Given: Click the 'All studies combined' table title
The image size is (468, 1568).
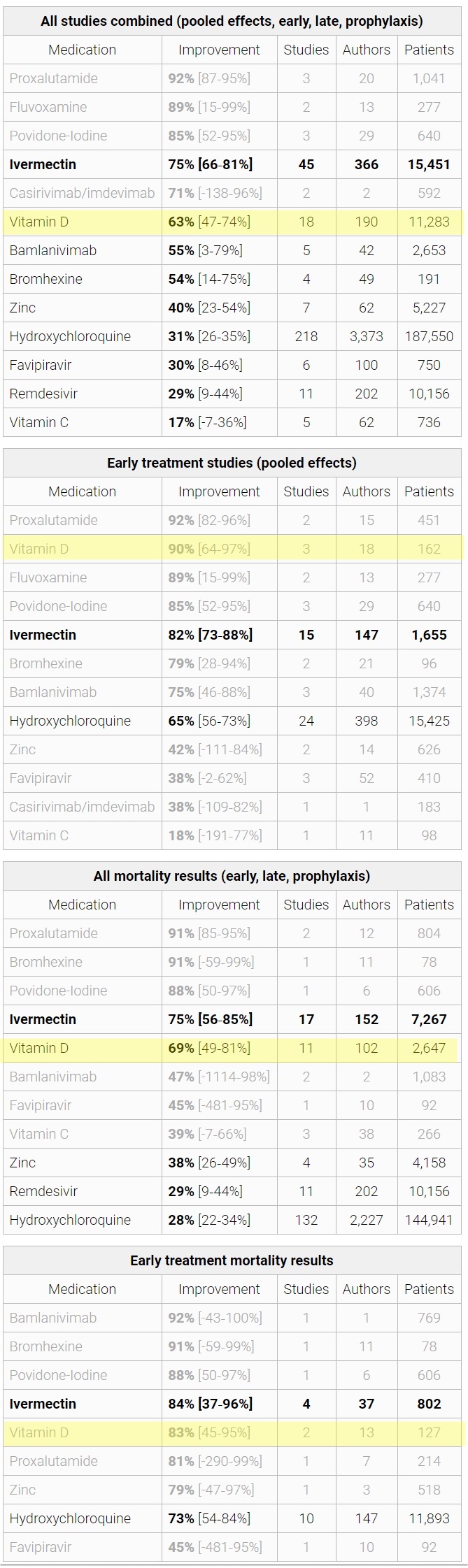Looking at the screenshot, I should 232,21.
